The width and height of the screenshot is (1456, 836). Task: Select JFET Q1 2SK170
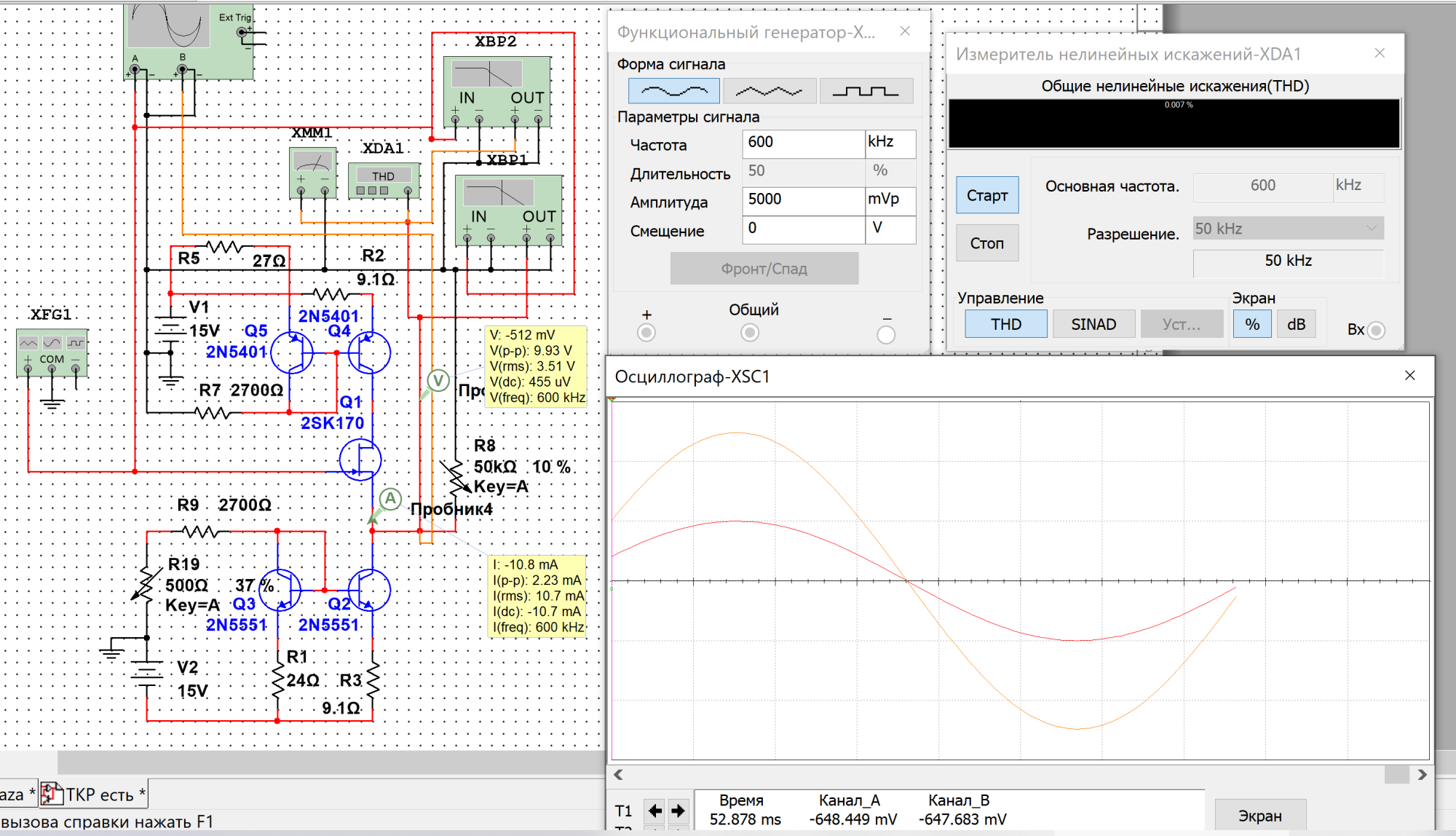point(360,460)
